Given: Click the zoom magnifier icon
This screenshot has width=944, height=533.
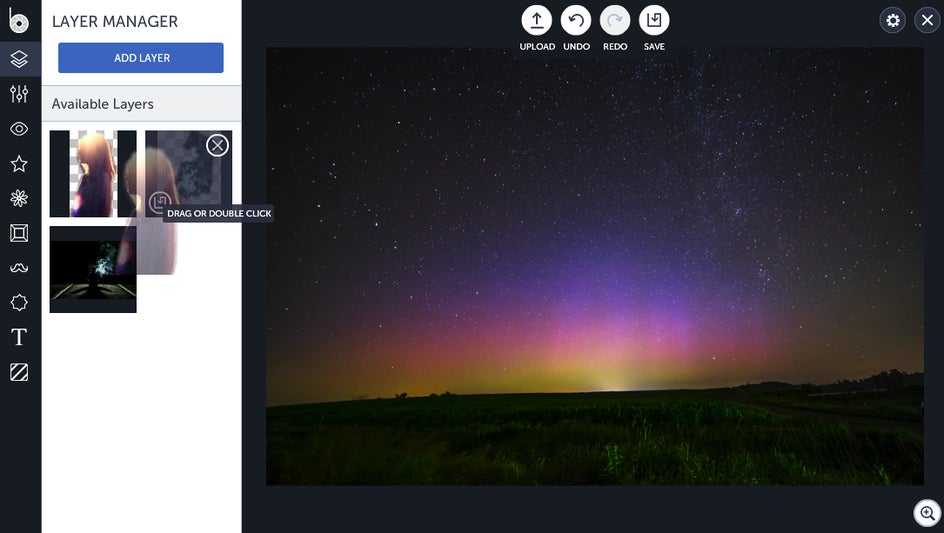Looking at the screenshot, I should pos(928,514).
